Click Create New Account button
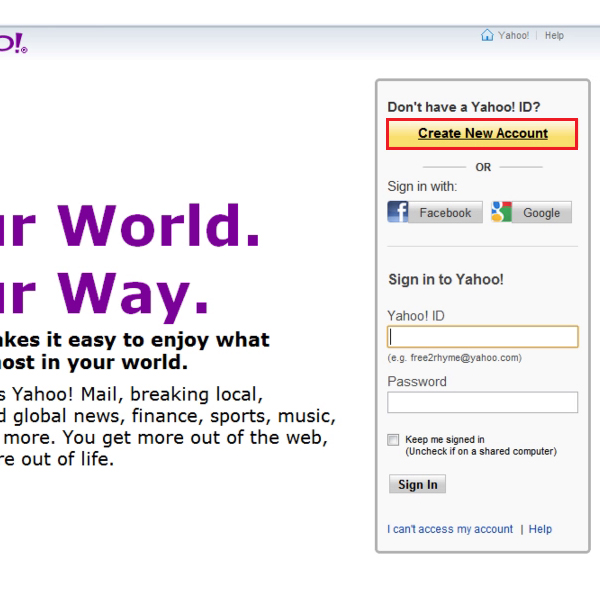The width and height of the screenshot is (600, 600). tap(482, 134)
